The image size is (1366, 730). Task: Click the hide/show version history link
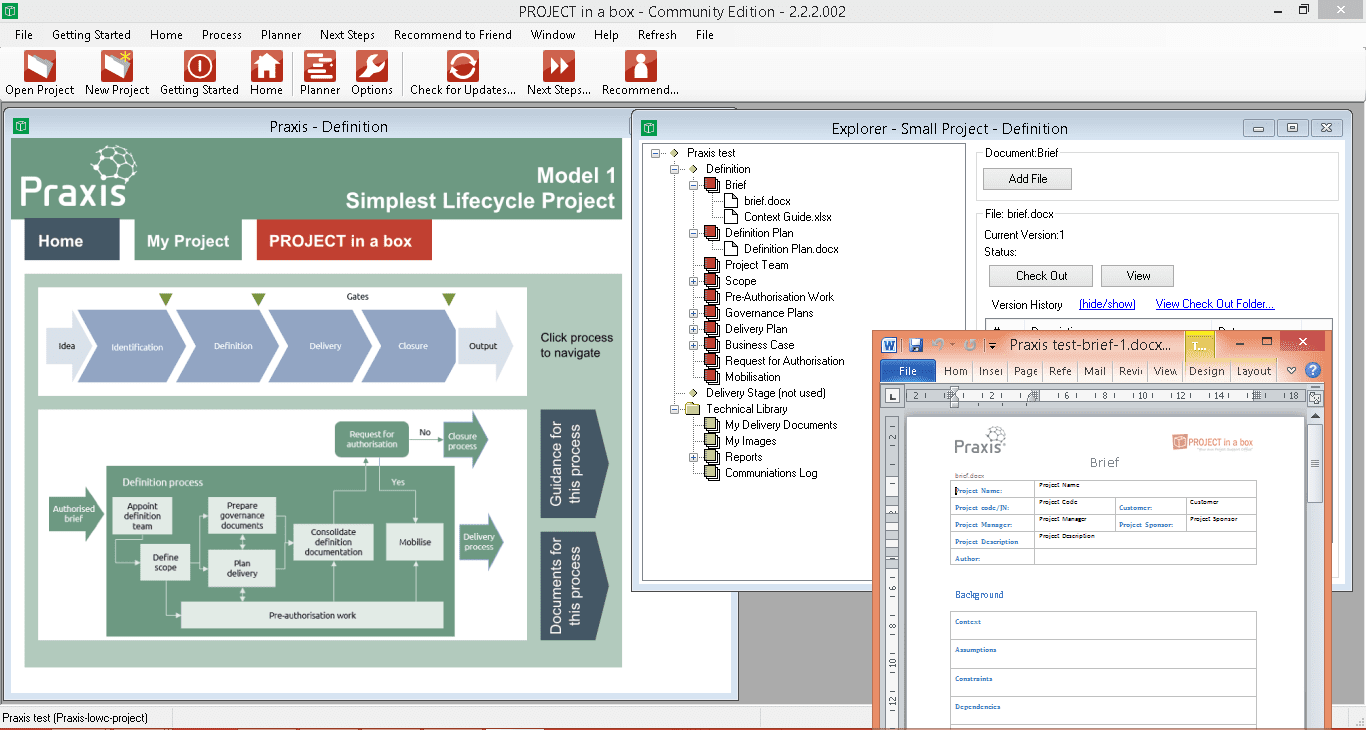1107,304
